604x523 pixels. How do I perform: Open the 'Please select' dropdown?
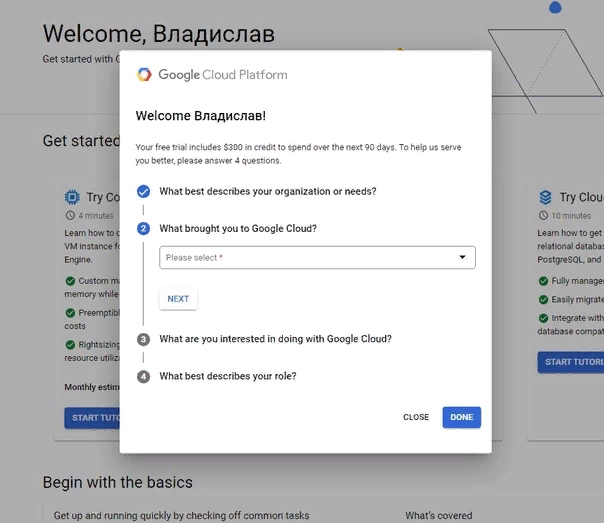tap(317, 257)
